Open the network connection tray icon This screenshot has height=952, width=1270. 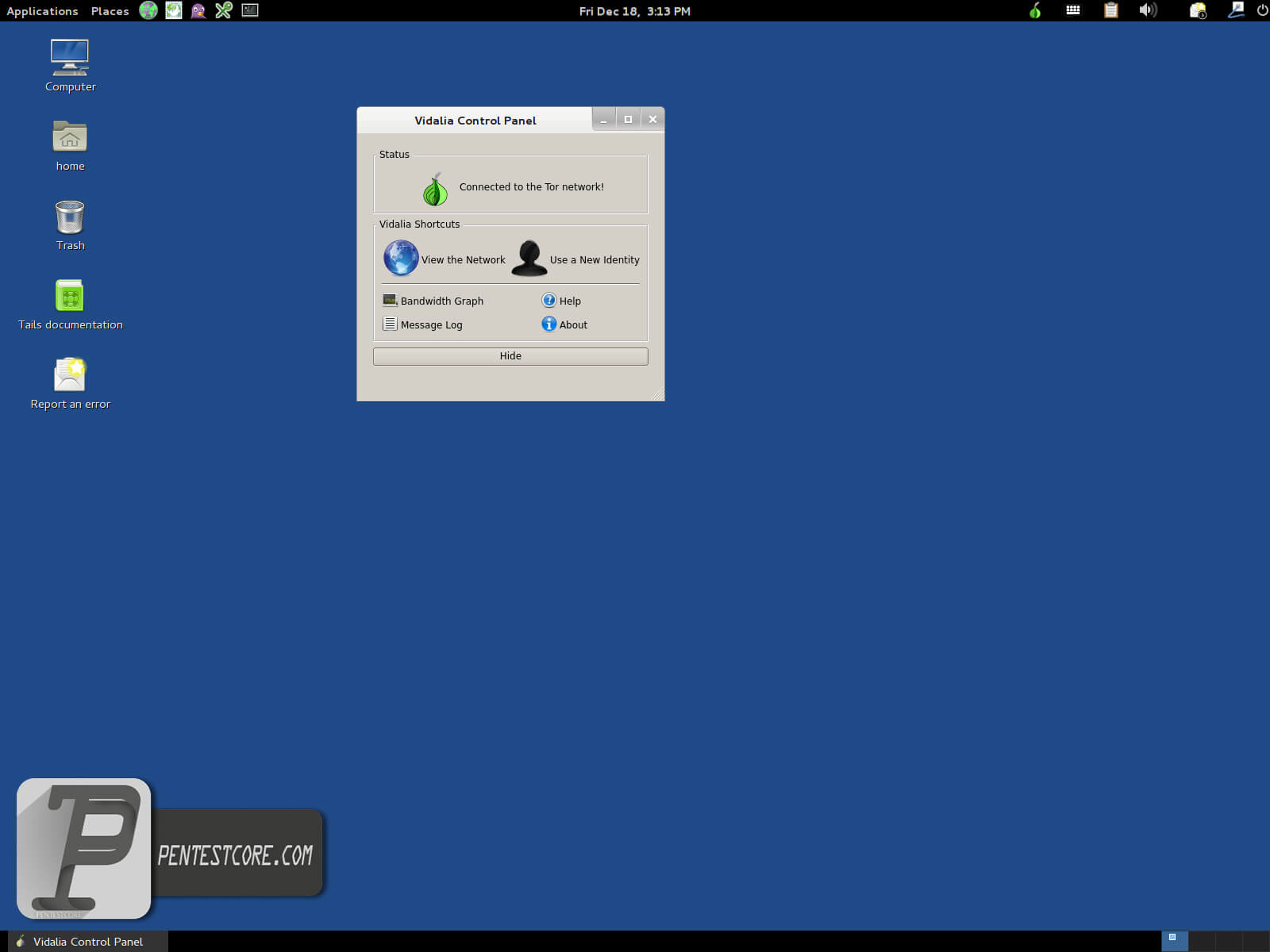coord(1236,10)
